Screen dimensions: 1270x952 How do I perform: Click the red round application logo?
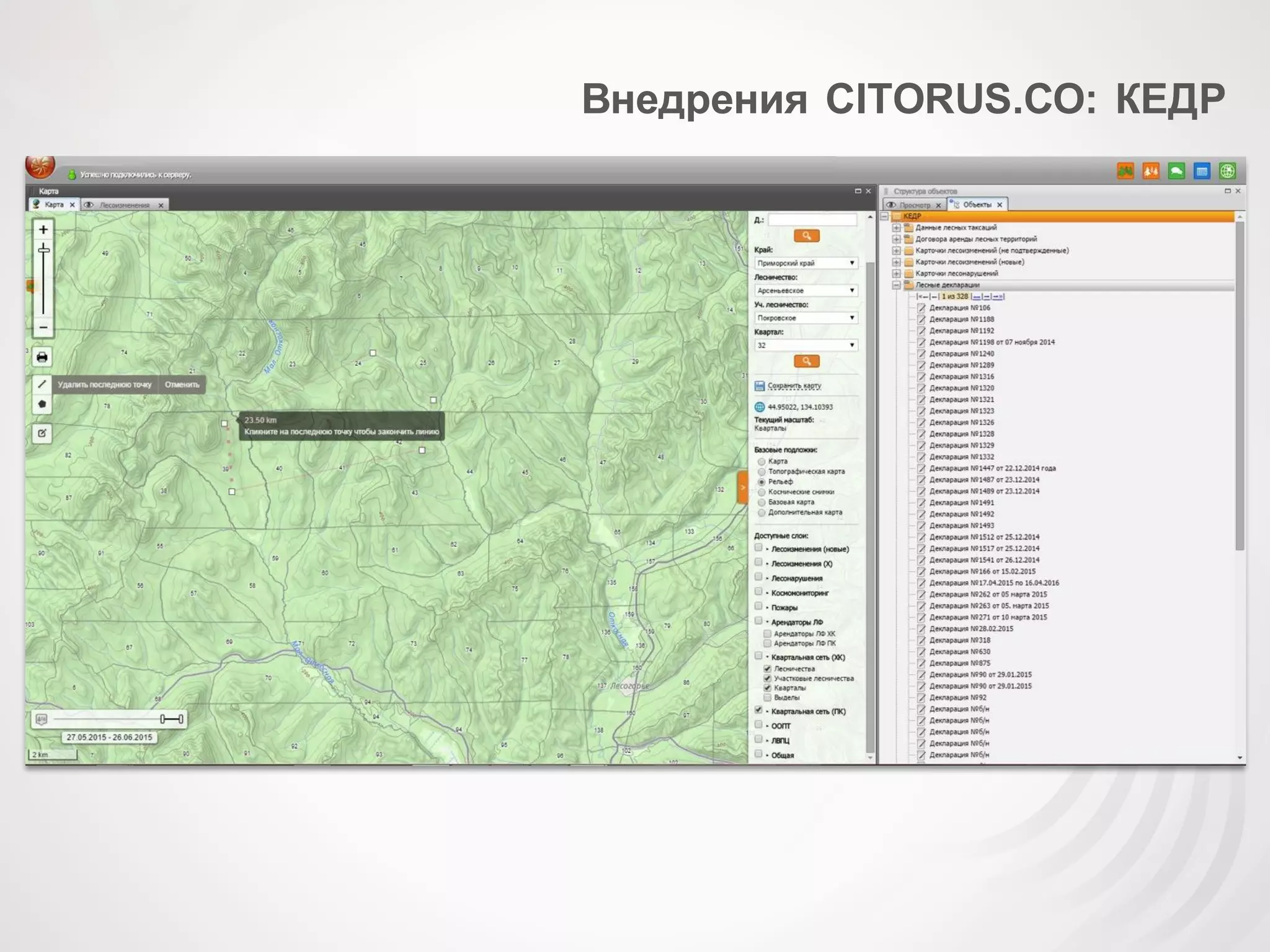click(x=40, y=166)
